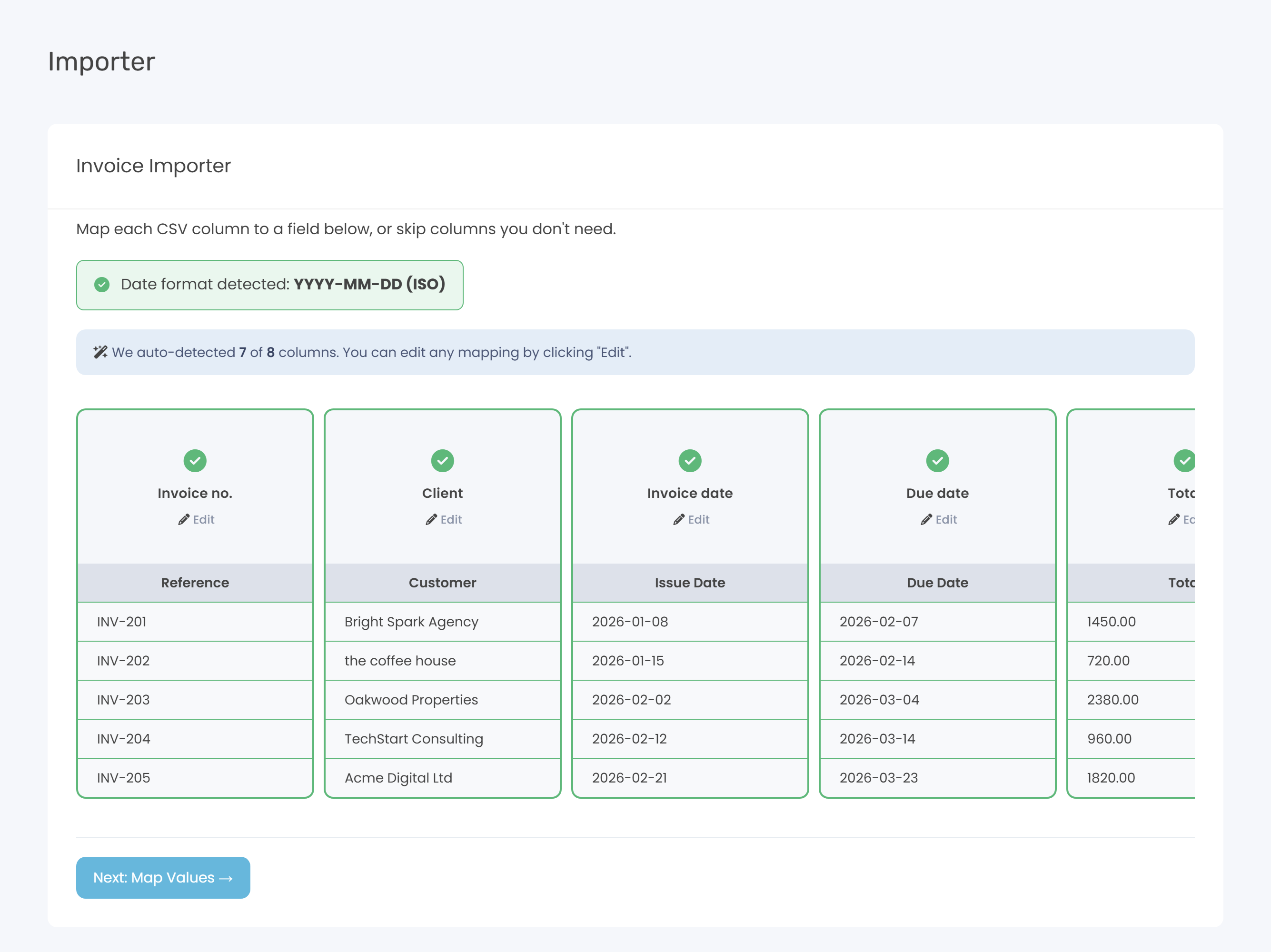Click the coffee house customer cell
Screen dimensions: 1271x952
point(442,661)
